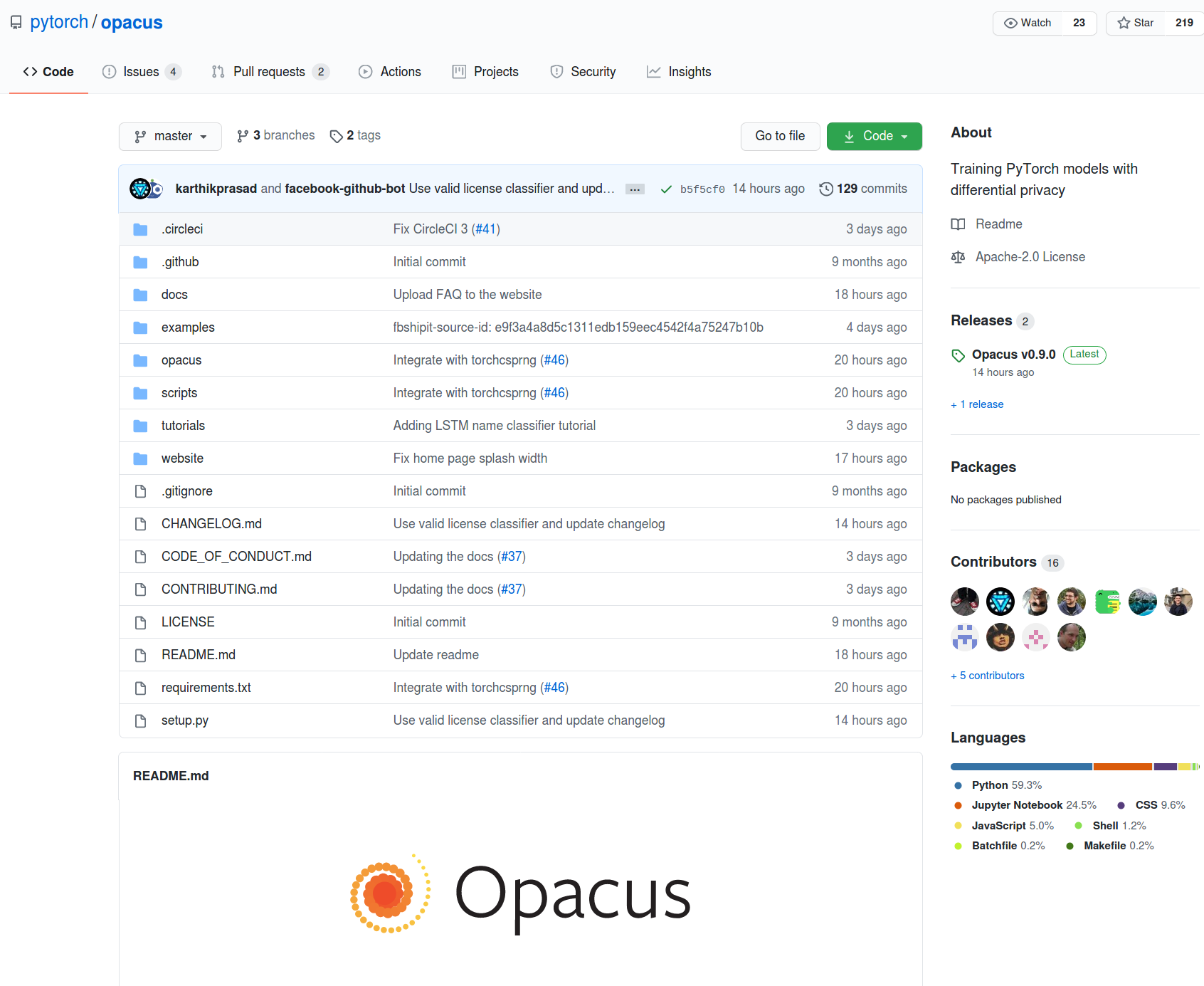Screen dimensions: 1204x986
Task: Click the repository book icon beside pytorch
Action: tap(16, 23)
